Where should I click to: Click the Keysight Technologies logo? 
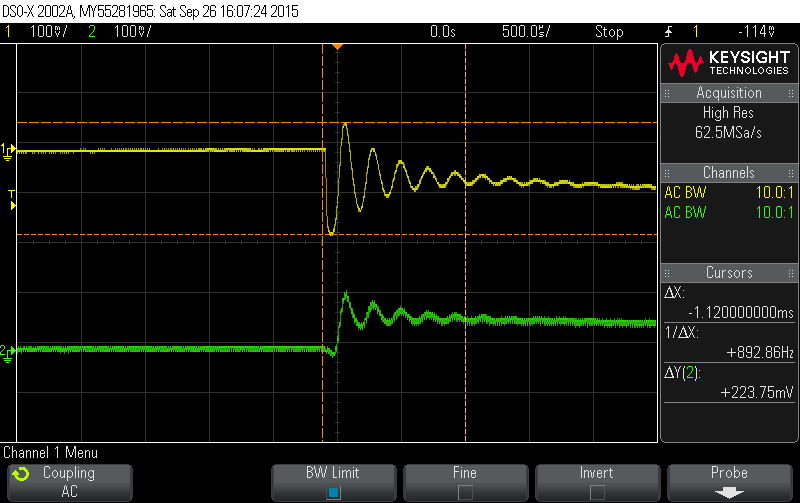tap(729, 63)
